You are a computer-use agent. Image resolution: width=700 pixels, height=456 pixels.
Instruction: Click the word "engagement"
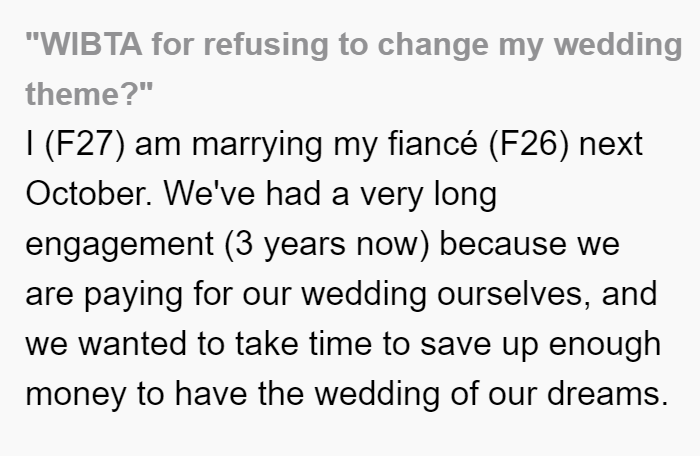pos(120,245)
